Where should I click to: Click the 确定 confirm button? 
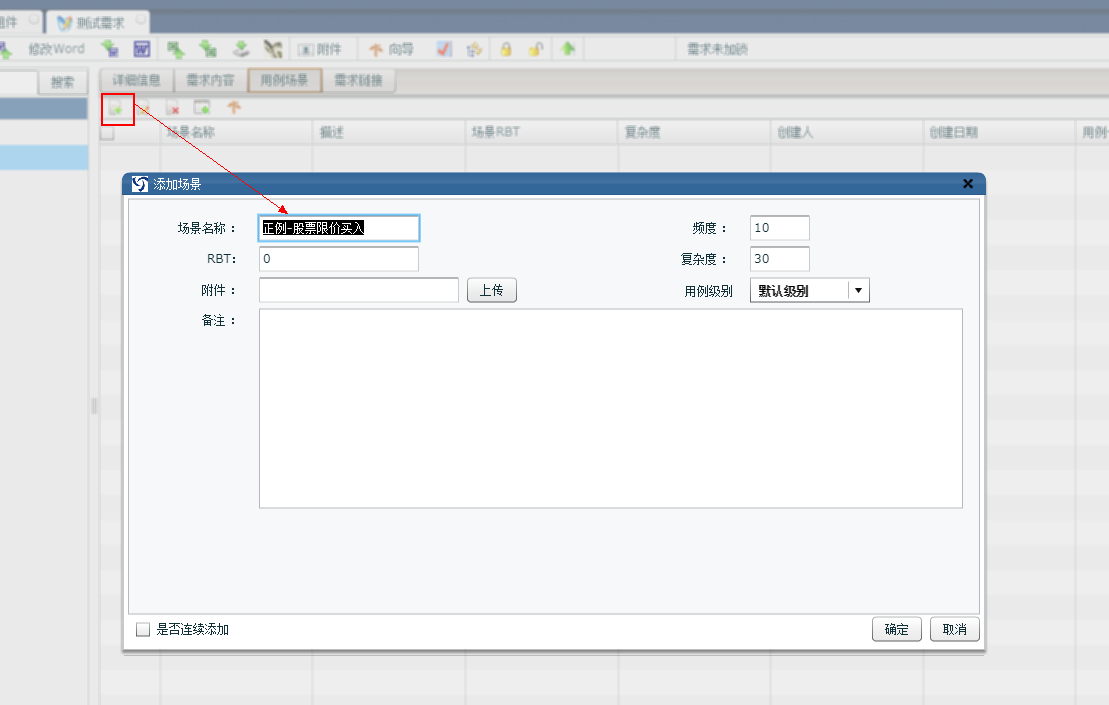point(896,629)
